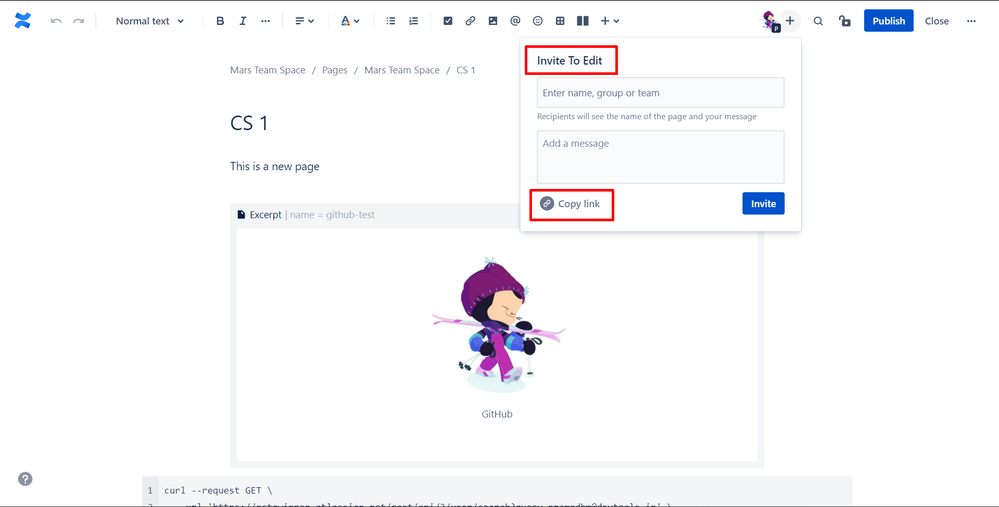999x507 pixels.
Task: Click the text This is a new page
Action: 275,167
